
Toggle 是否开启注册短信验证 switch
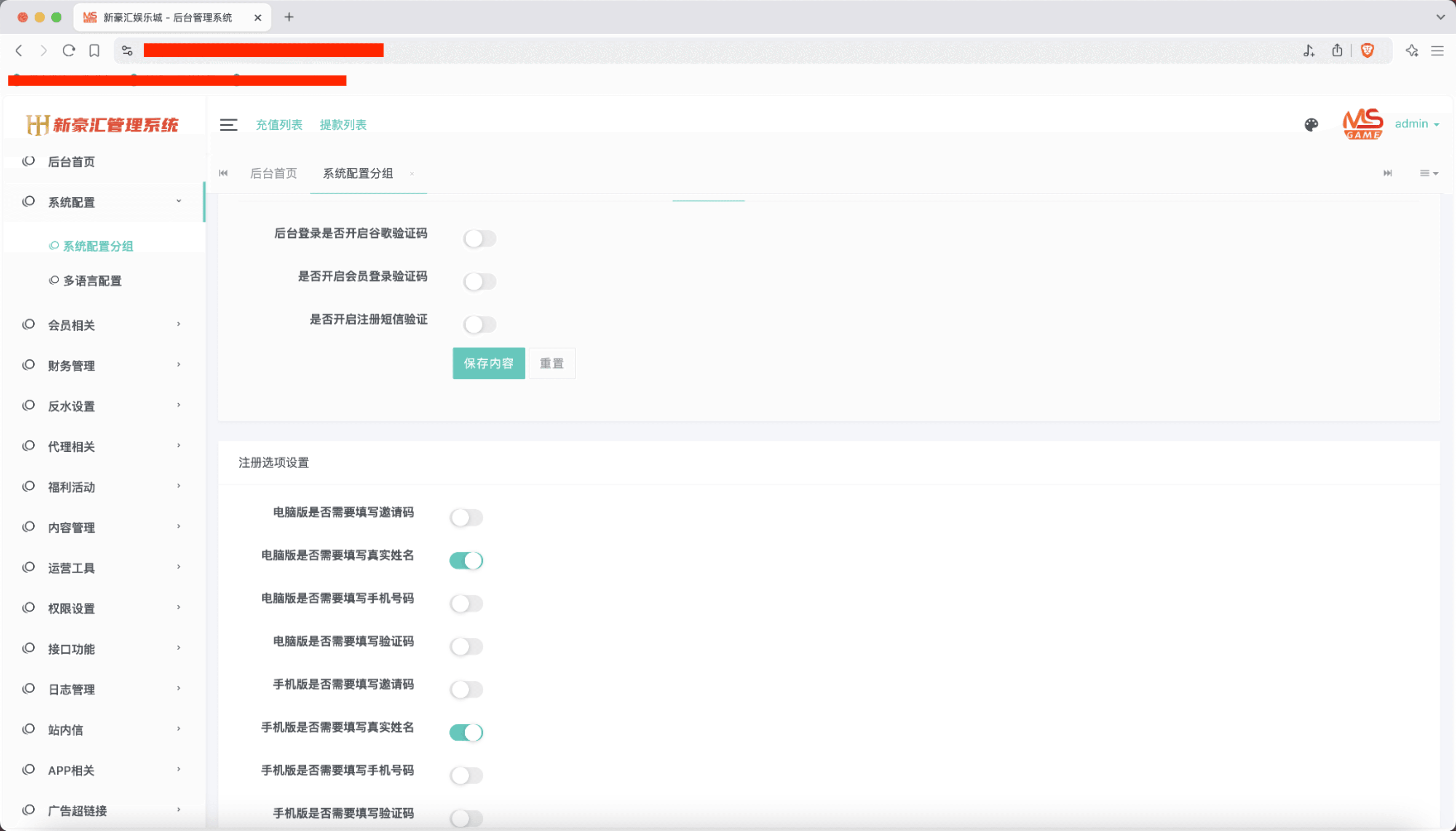click(x=479, y=325)
